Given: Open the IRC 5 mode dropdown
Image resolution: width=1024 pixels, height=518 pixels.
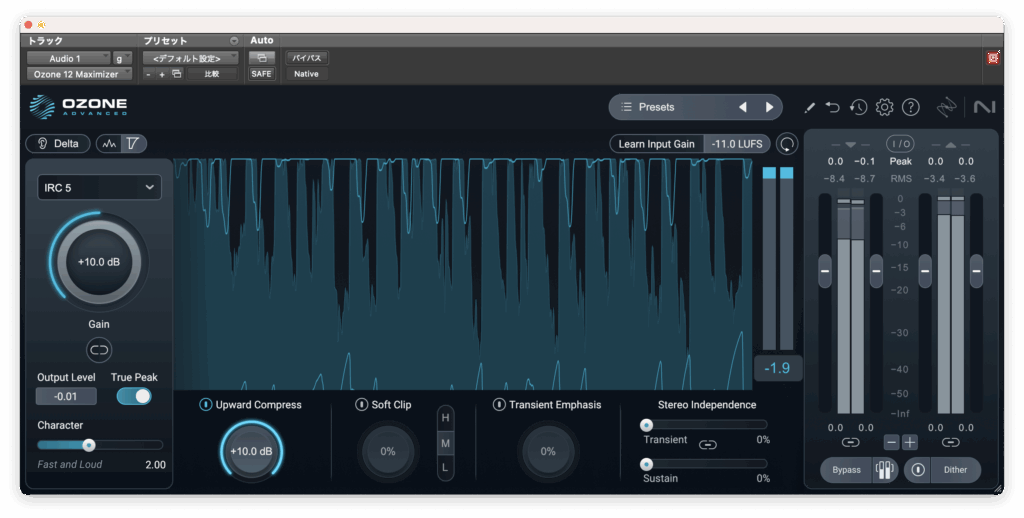Looking at the screenshot, I should (x=99, y=187).
